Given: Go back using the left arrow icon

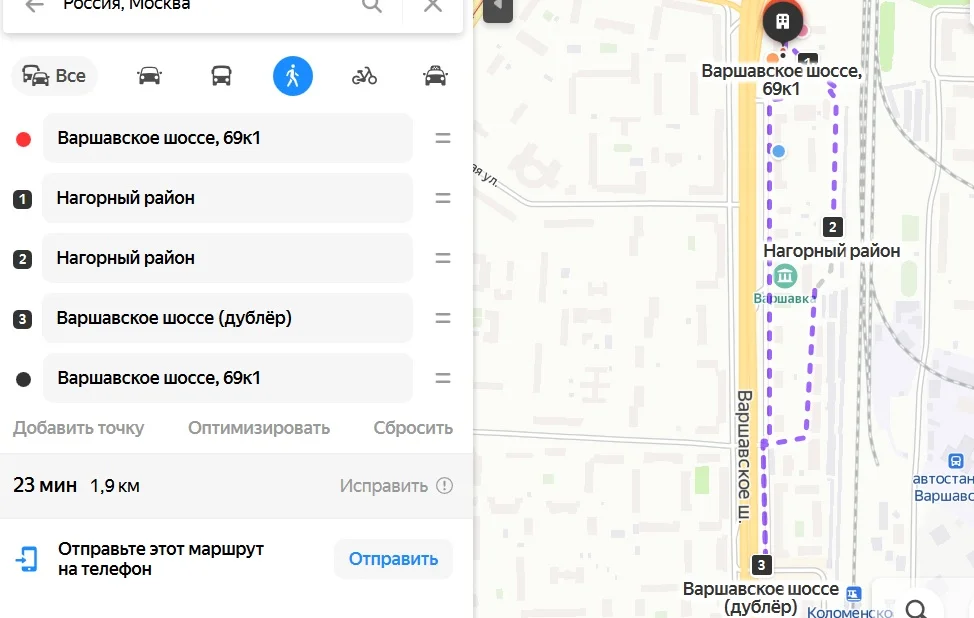Looking at the screenshot, I should click(34, 6).
